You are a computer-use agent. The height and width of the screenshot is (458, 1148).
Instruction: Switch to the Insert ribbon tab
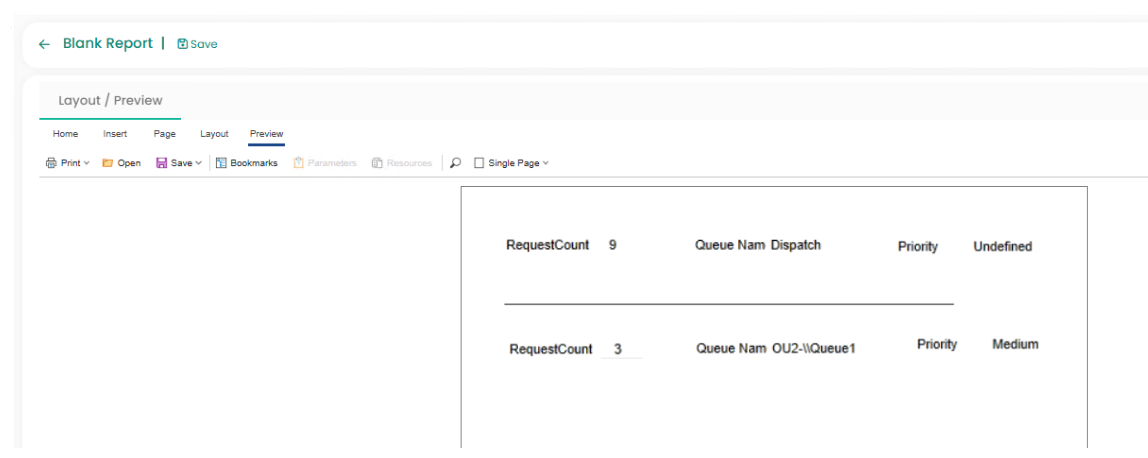point(115,134)
